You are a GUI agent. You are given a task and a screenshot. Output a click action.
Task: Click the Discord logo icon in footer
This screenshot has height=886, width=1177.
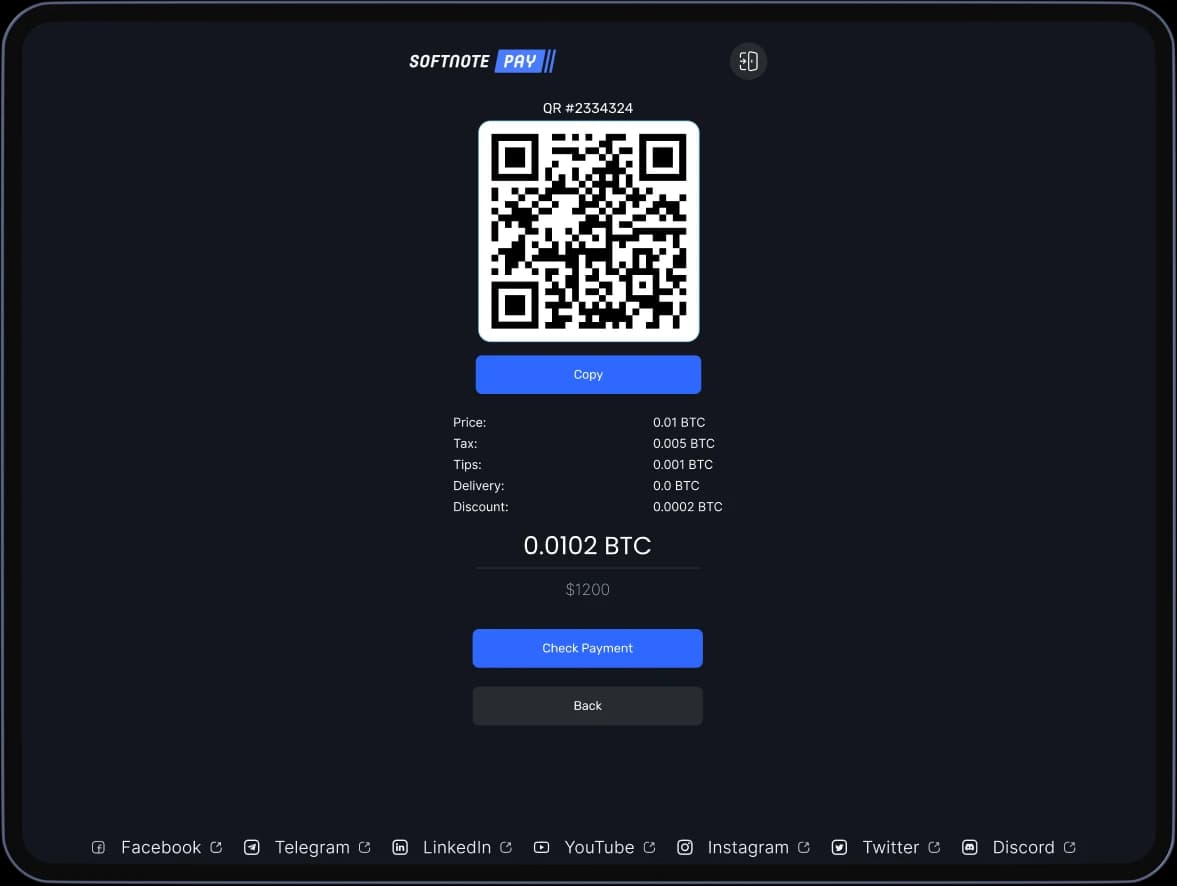point(969,848)
